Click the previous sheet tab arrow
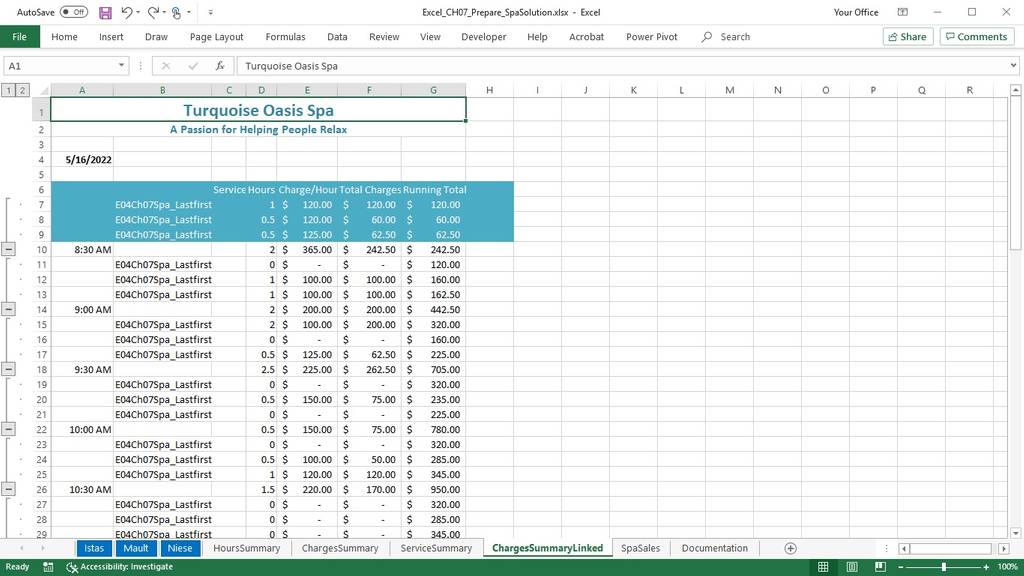This screenshot has height=576, width=1024. pos(22,548)
